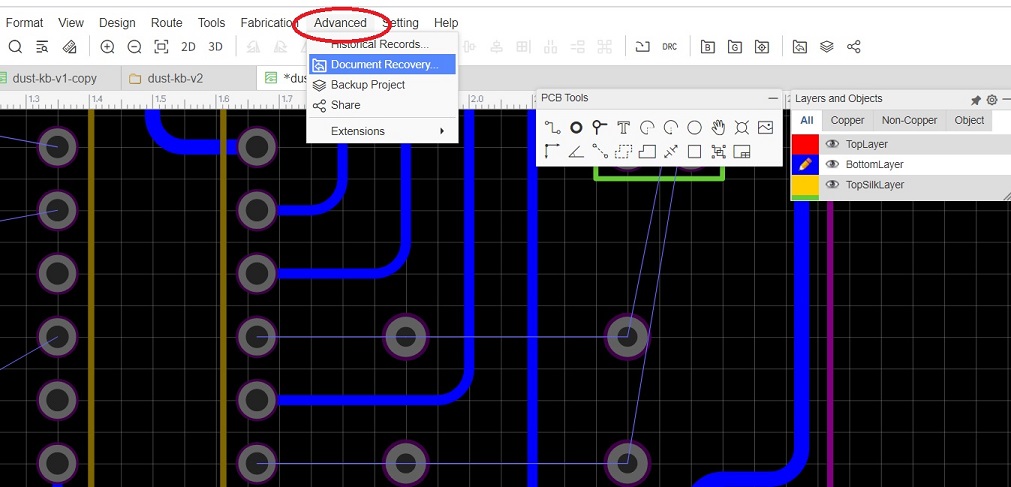1011x487 pixels.
Task: Show the Non-Copper layers tab
Action: pos(909,120)
